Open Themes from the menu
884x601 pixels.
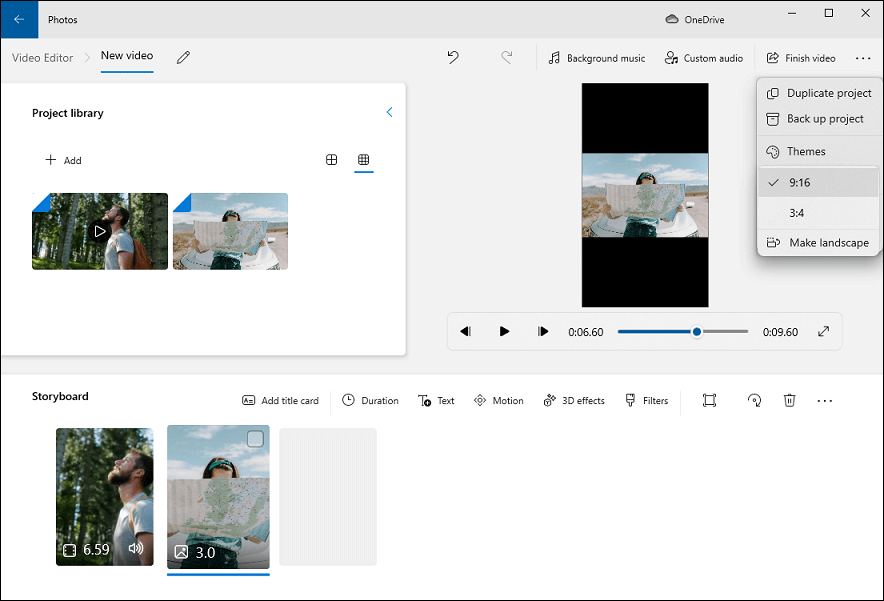[819, 151]
